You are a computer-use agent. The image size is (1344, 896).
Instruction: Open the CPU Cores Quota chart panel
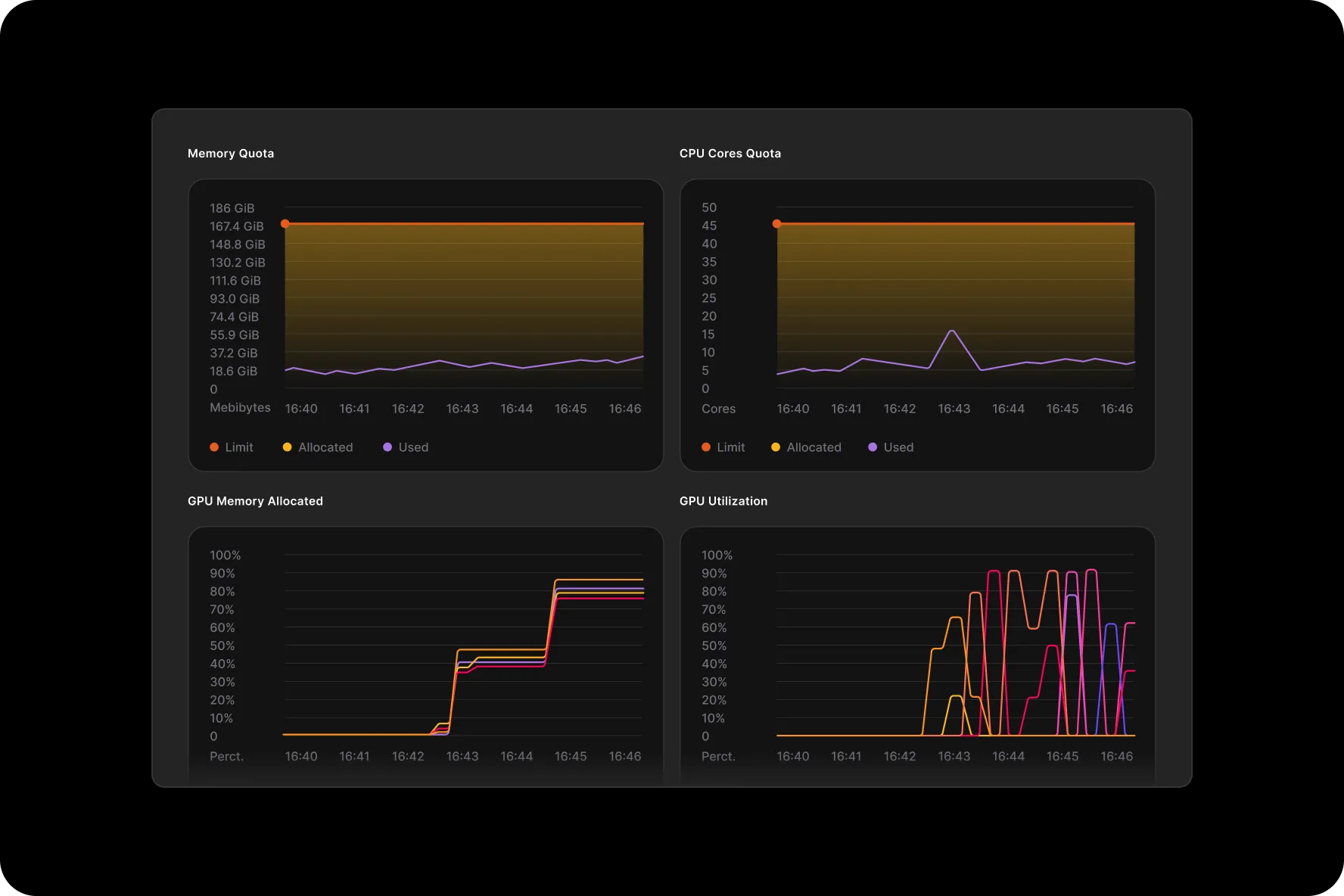click(x=916, y=324)
